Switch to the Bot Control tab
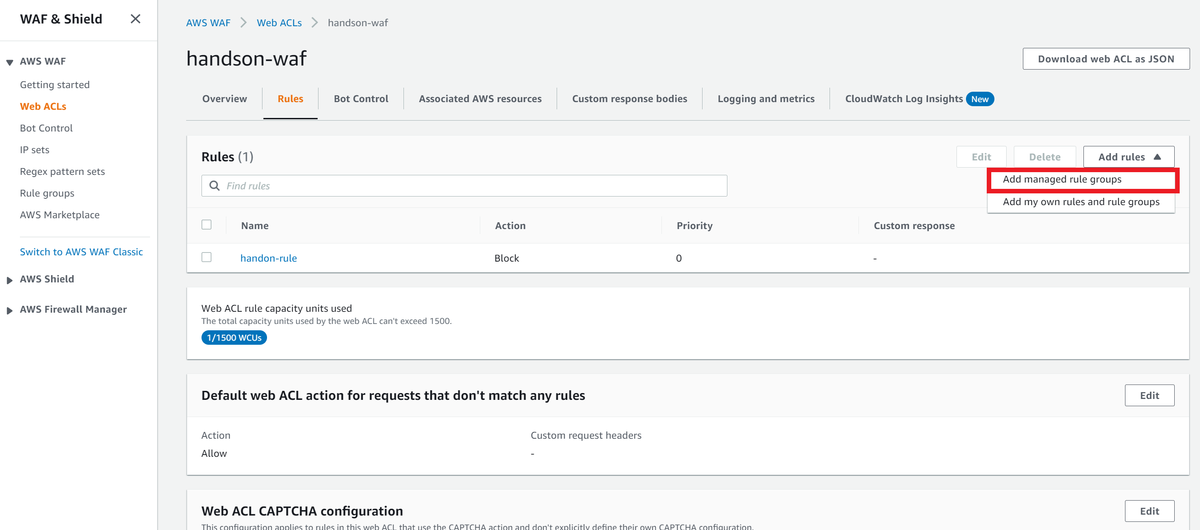Viewport: 1200px width, 530px height. coord(361,99)
